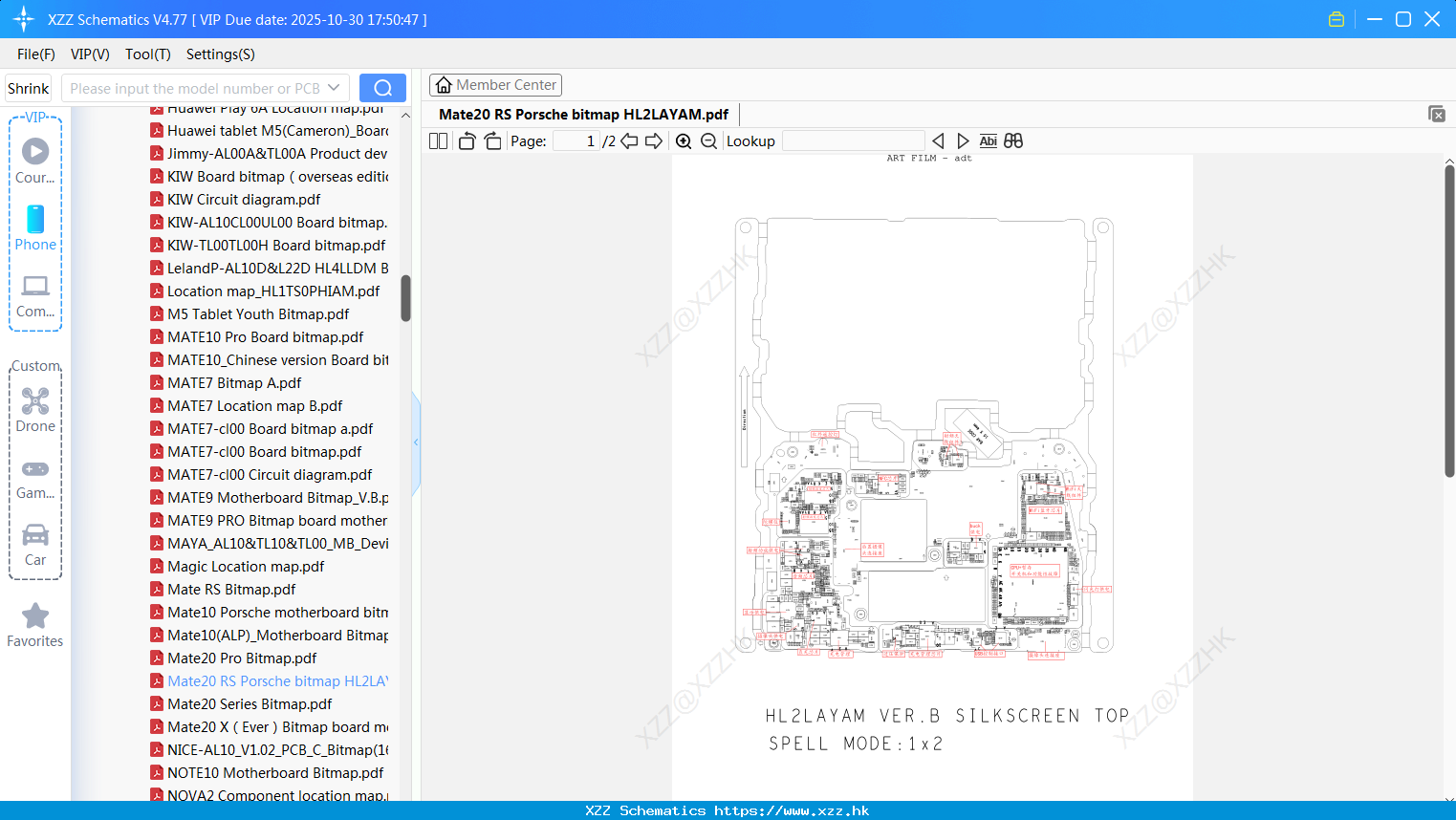1456x820 pixels.
Task: Click the blue search button
Action: pyautogui.click(x=382, y=88)
